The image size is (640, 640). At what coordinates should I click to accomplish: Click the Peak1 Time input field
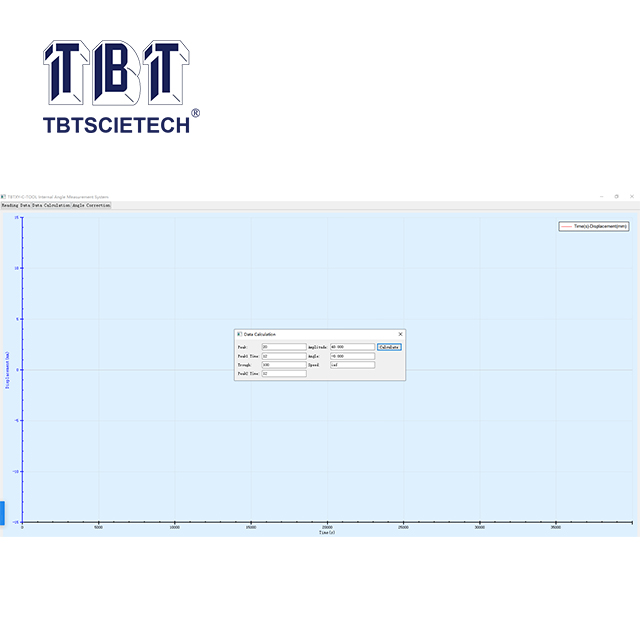[x=284, y=356]
